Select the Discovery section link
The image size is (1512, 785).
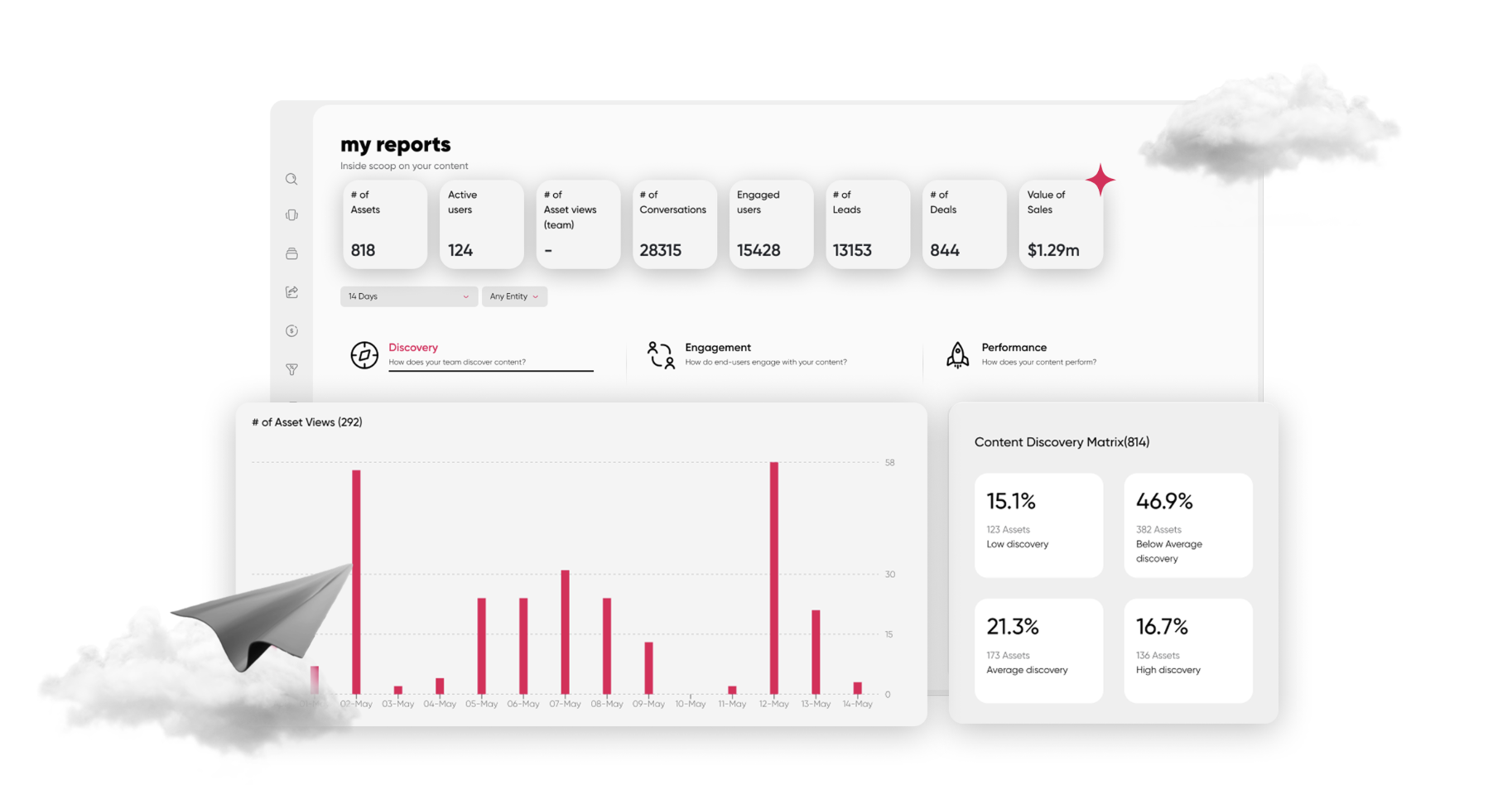(413, 347)
